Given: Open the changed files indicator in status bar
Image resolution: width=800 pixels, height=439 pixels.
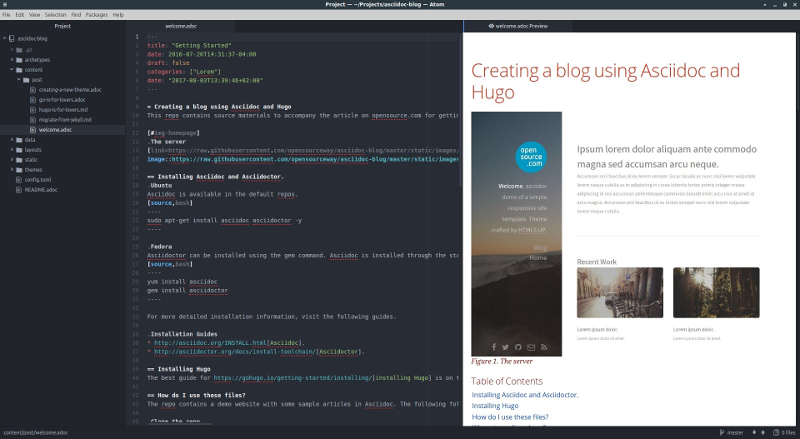Looking at the screenshot, I should click(x=784, y=432).
